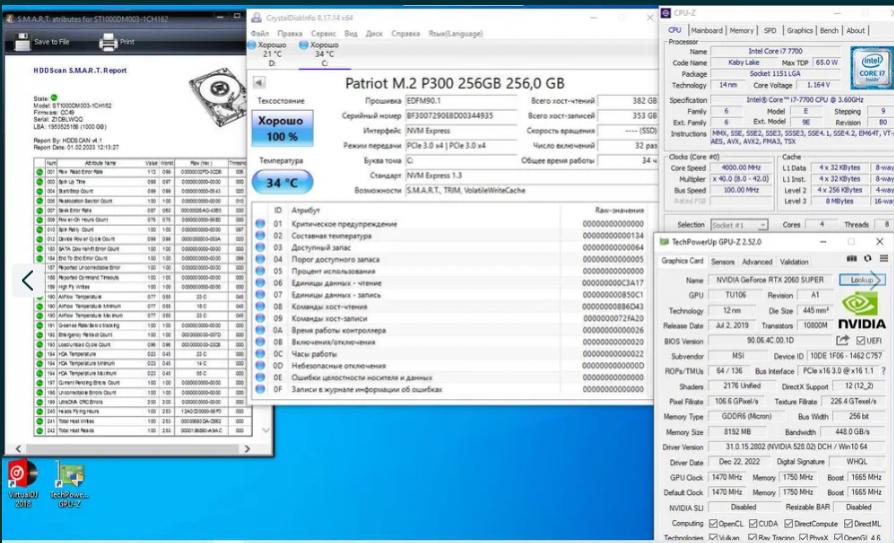894x543 pixels.
Task: Click HDDScan vertical scrollbar down arrow
Action: coord(266,430)
